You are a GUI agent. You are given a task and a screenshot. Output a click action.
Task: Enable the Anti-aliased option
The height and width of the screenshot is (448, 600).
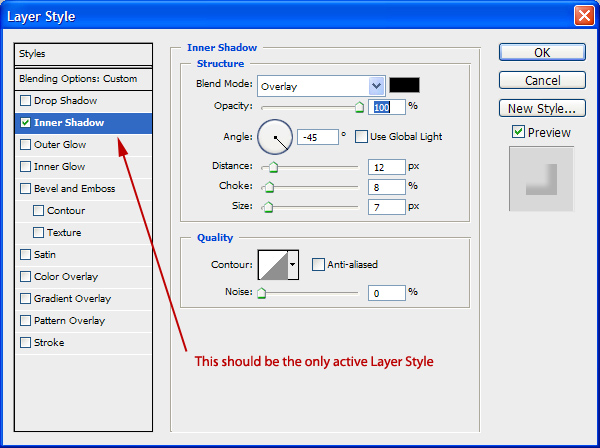tap(318, 264)
